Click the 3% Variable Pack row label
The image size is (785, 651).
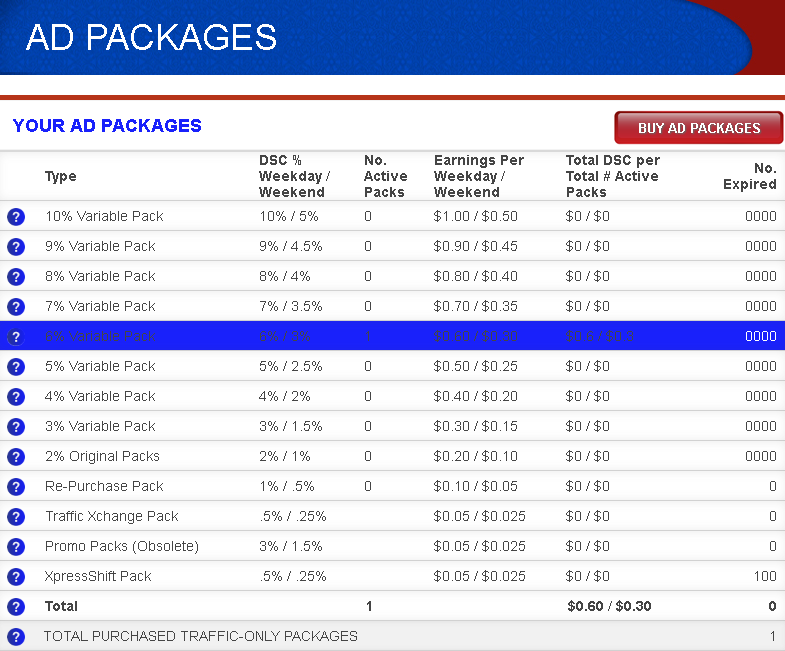pos(100,426)
